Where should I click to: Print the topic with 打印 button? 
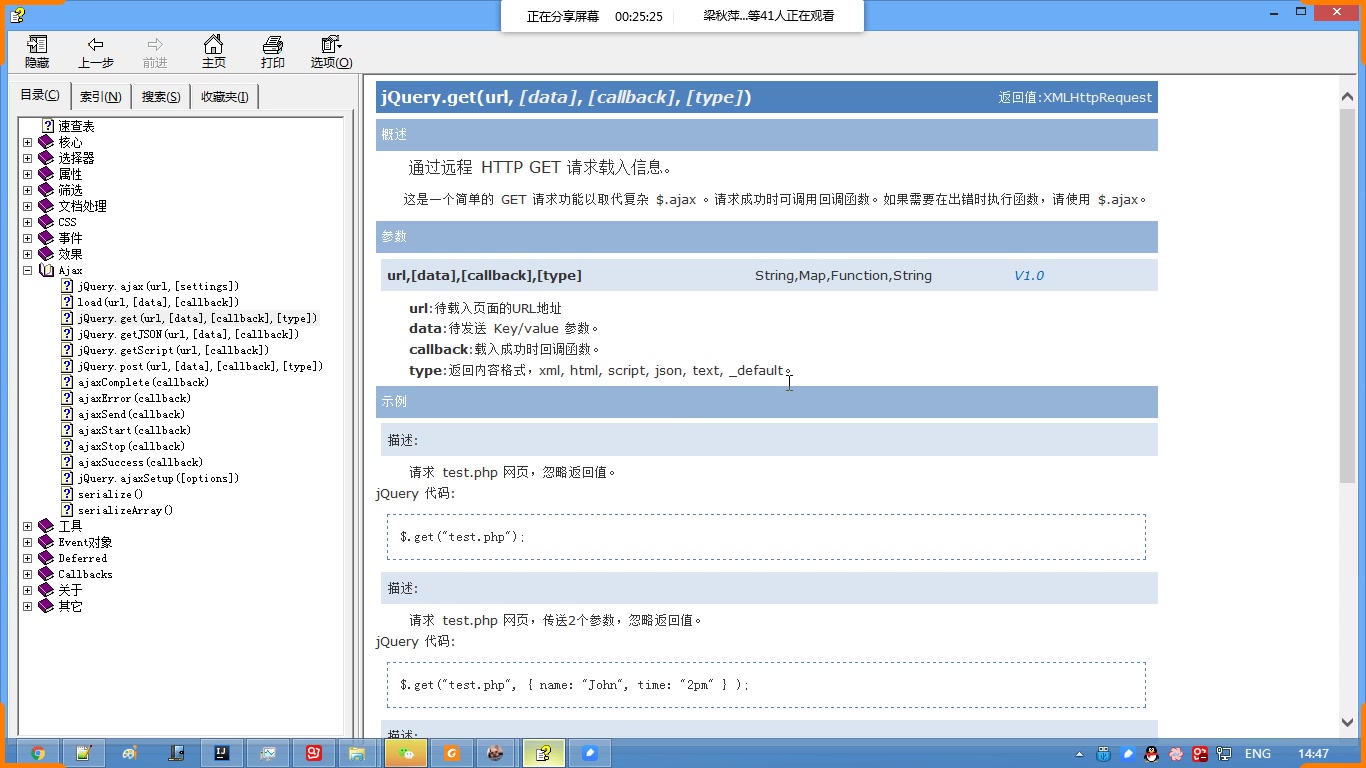point(273,52)
